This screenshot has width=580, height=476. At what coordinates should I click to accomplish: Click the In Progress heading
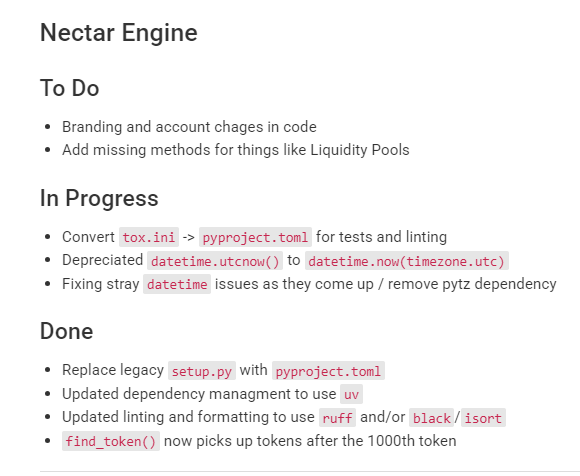pos(99,198)
